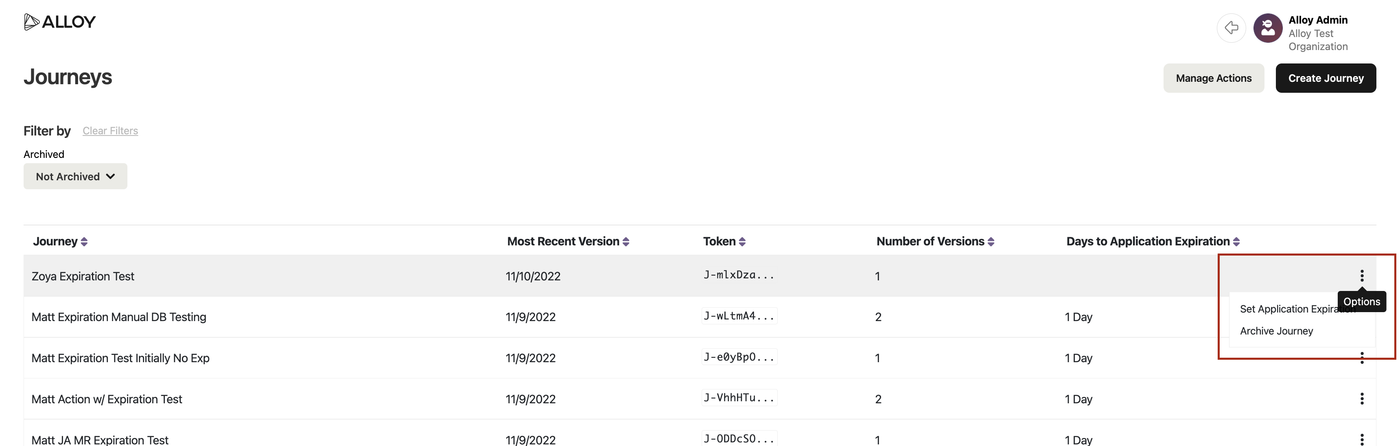Image resolution: width=1400 pixels, height=446 pixels.
Task: Sort by Most Recent Version
Action: 626,242
